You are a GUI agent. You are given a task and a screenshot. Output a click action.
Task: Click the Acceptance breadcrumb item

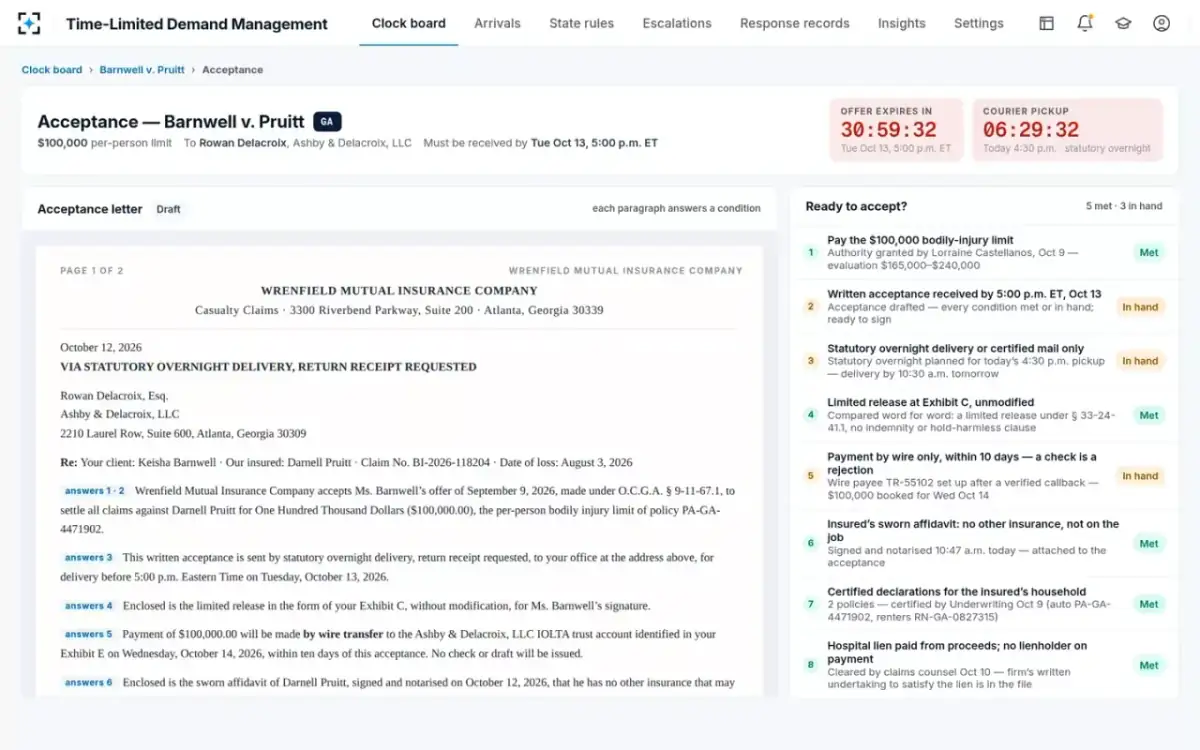tap(232, 70)
